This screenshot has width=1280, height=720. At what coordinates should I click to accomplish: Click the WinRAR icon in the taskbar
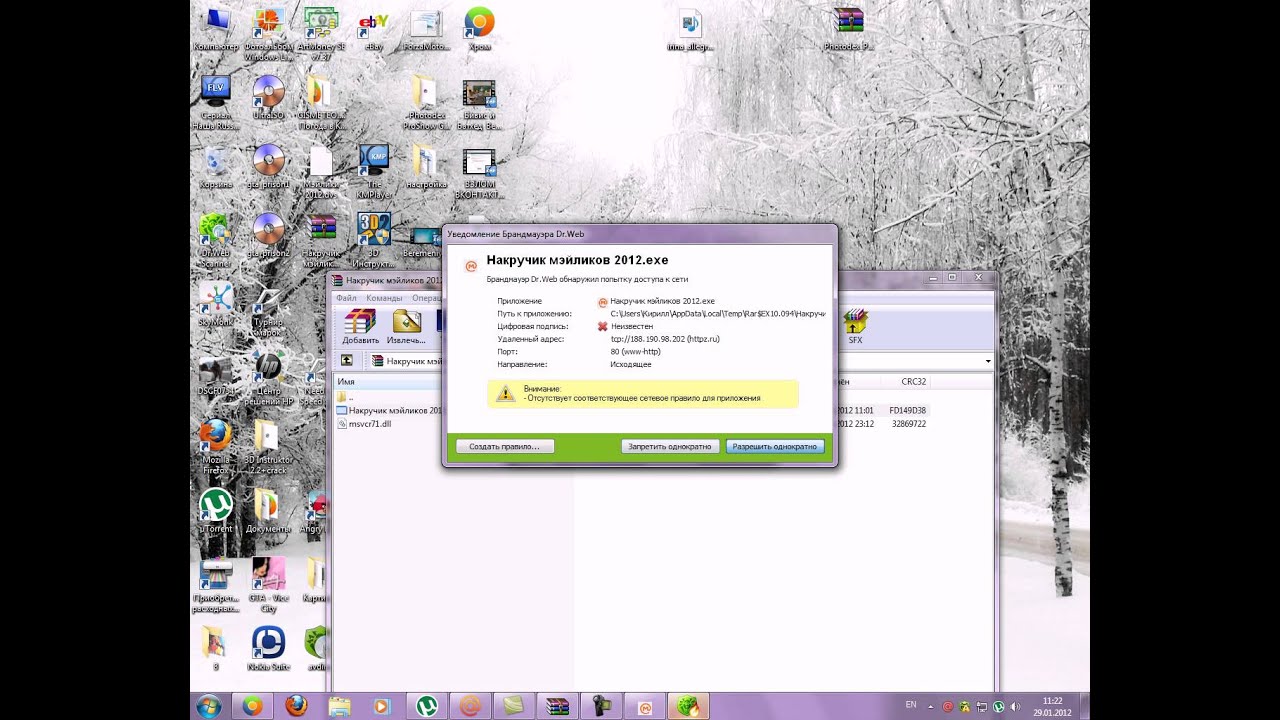pos(557,706)
